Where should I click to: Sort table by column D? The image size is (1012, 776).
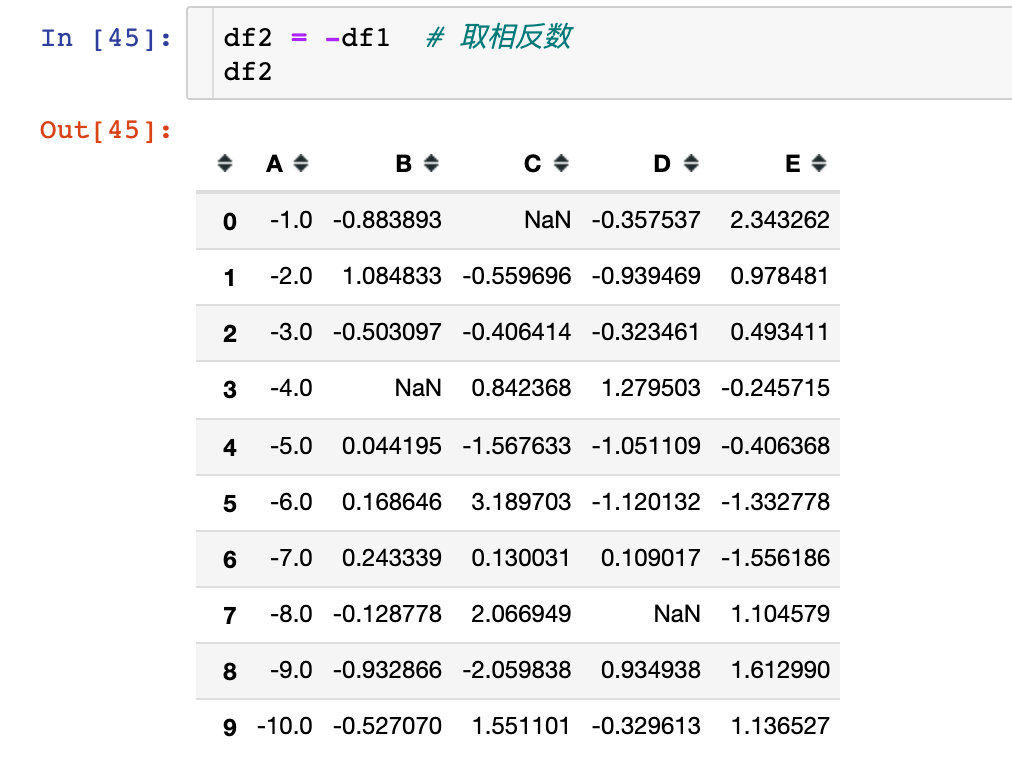(691, 163)
